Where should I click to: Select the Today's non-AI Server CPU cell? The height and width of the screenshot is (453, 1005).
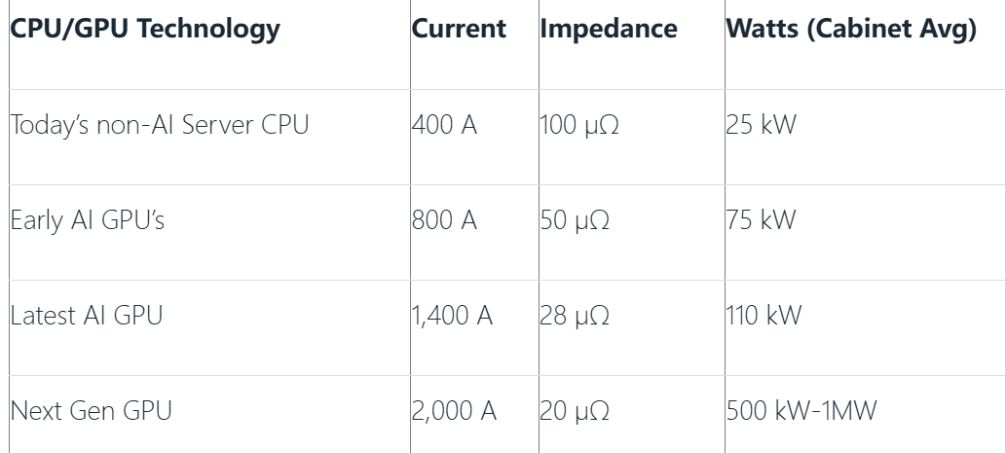[x=160, y=124]
